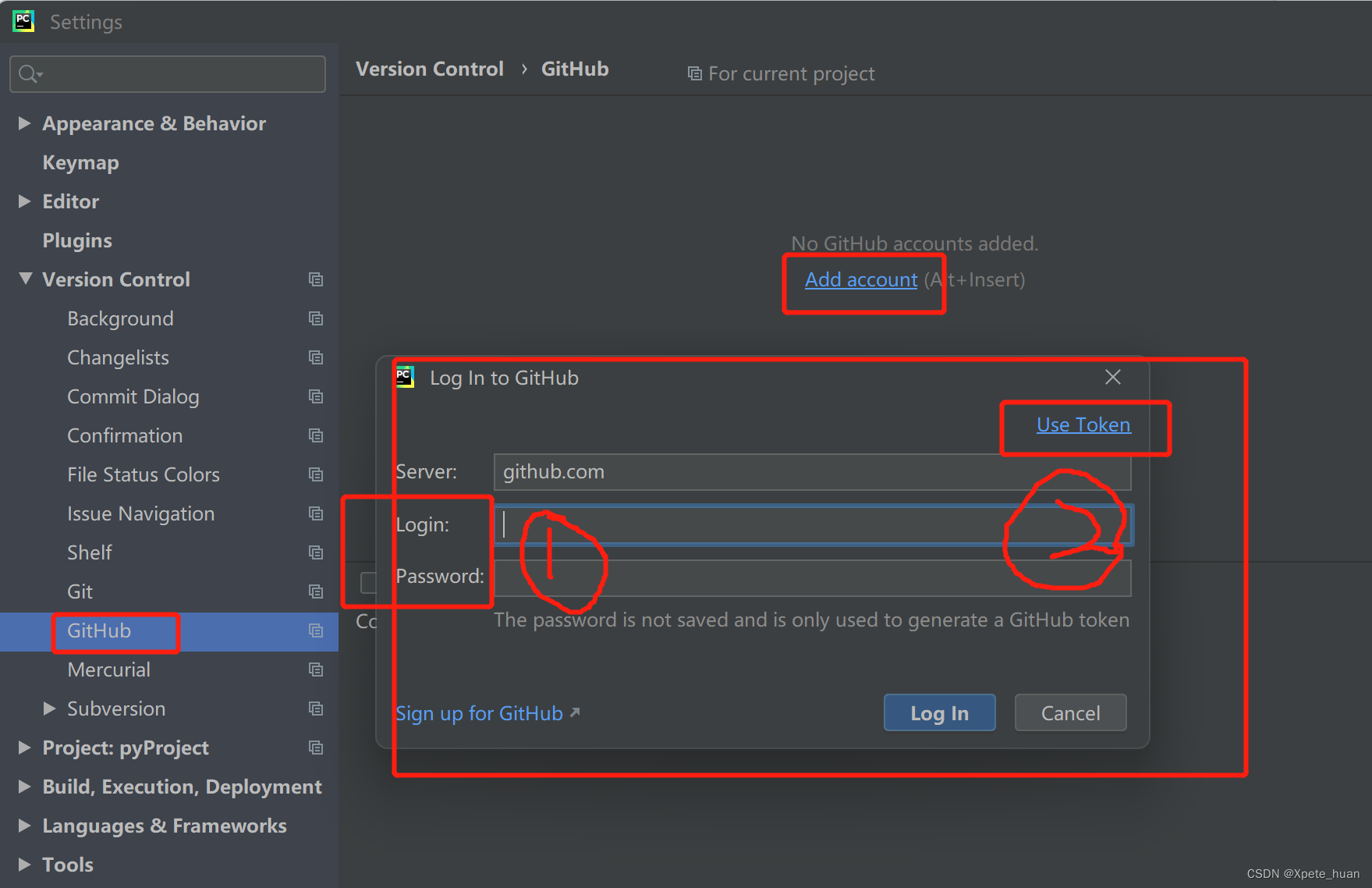The height and width of the screenshot is (888, 1372).
Task: Collapse the Version Control section
Action: pyautogui.click(x=25, y=279)
